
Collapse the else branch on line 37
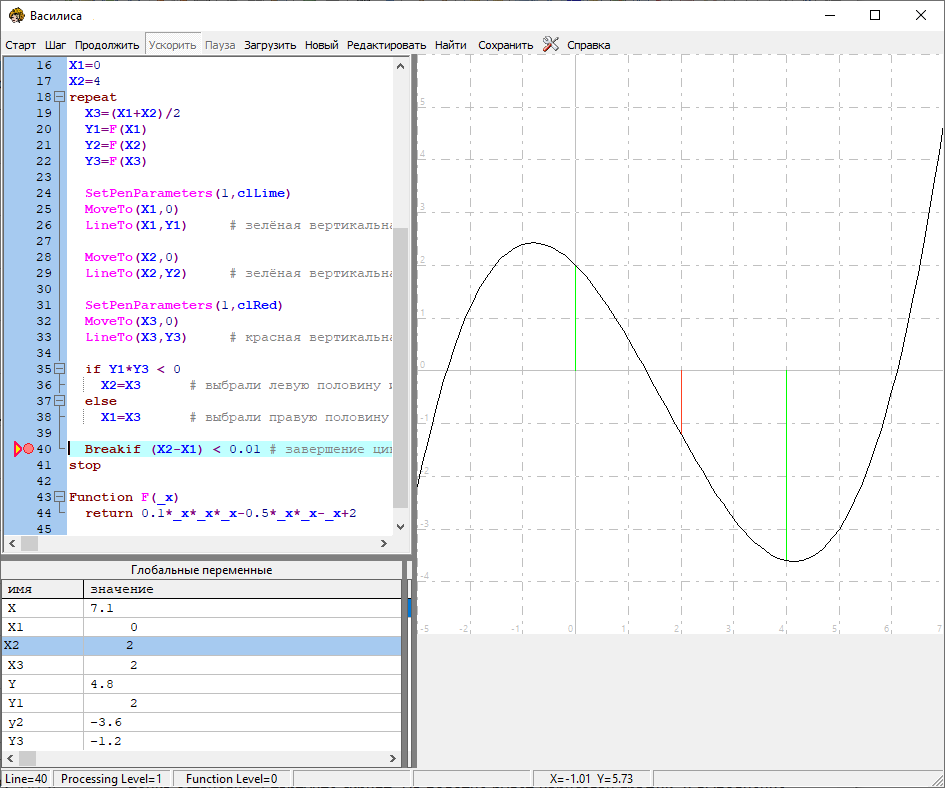coord(59,401)
